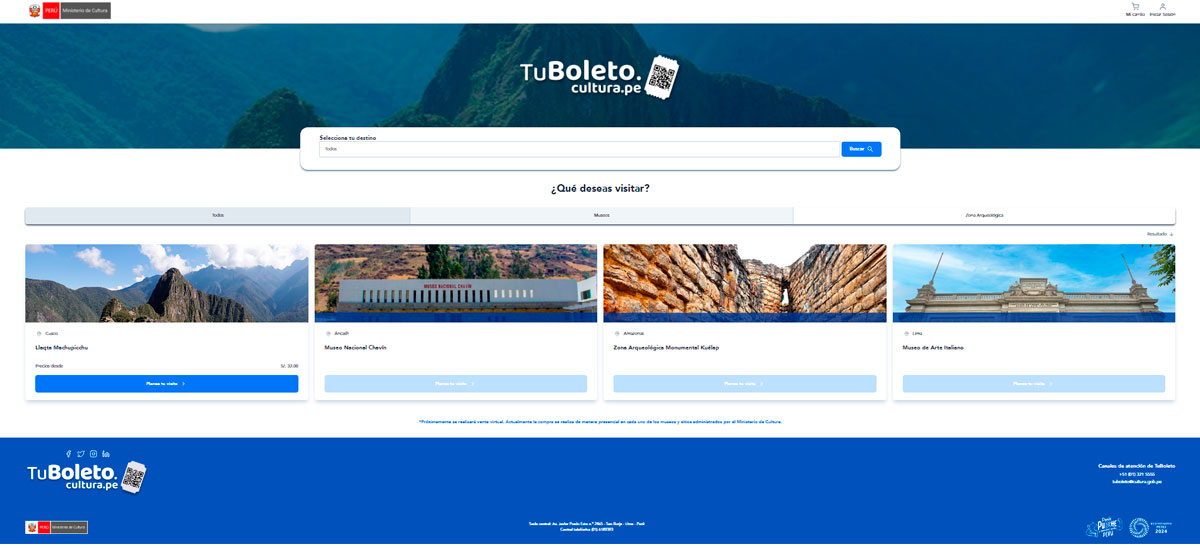
Task: Click the ¿Qué deseas visitar? heading
Action: tap(600, 188)
